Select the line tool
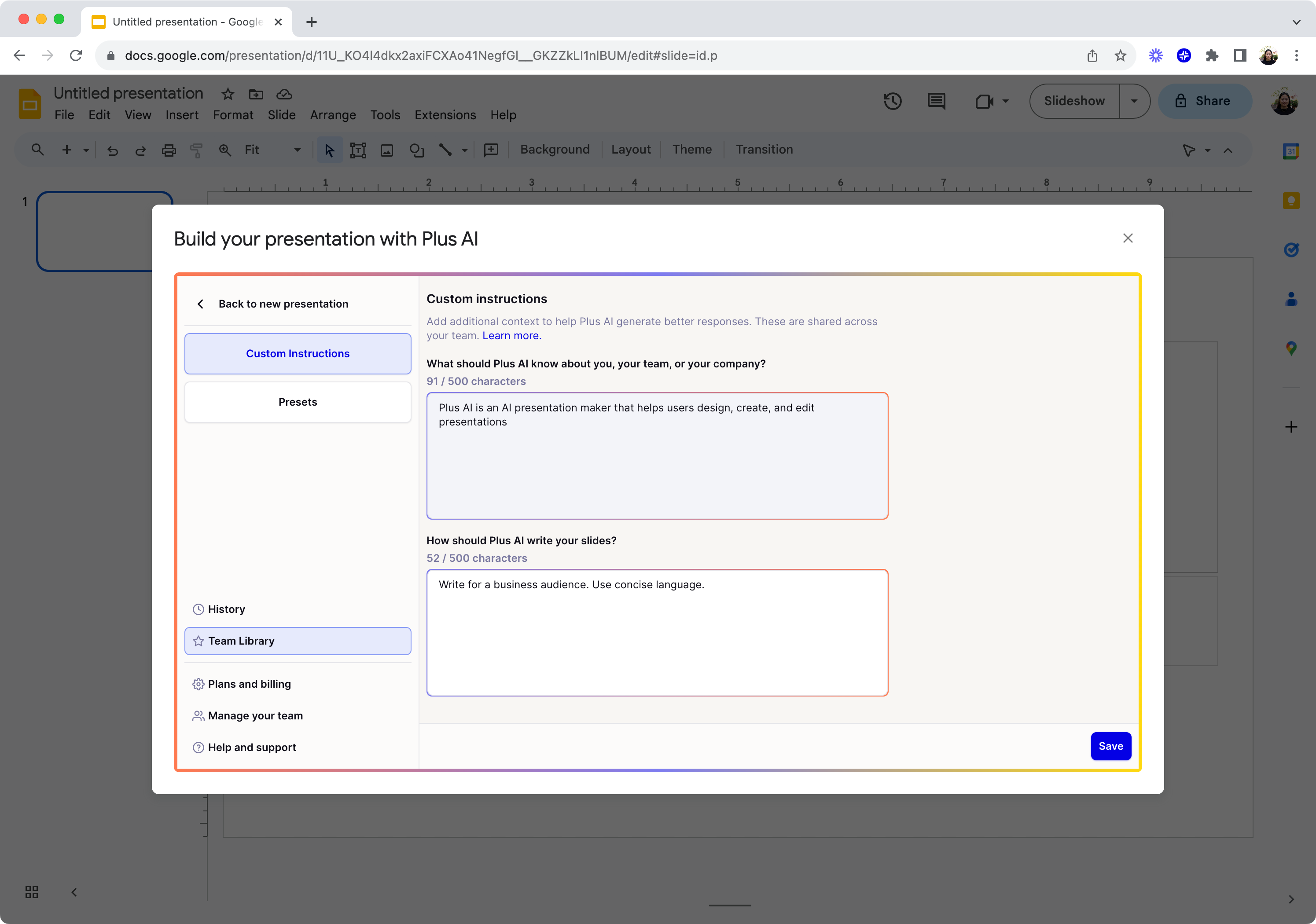This screenshot has height=924, width=1316. pyautogui.click(x=445, y=150)
